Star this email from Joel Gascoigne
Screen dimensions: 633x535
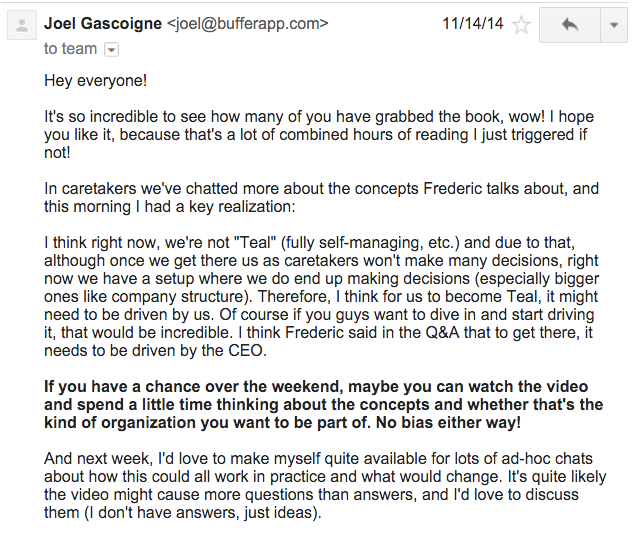[521, 25]
